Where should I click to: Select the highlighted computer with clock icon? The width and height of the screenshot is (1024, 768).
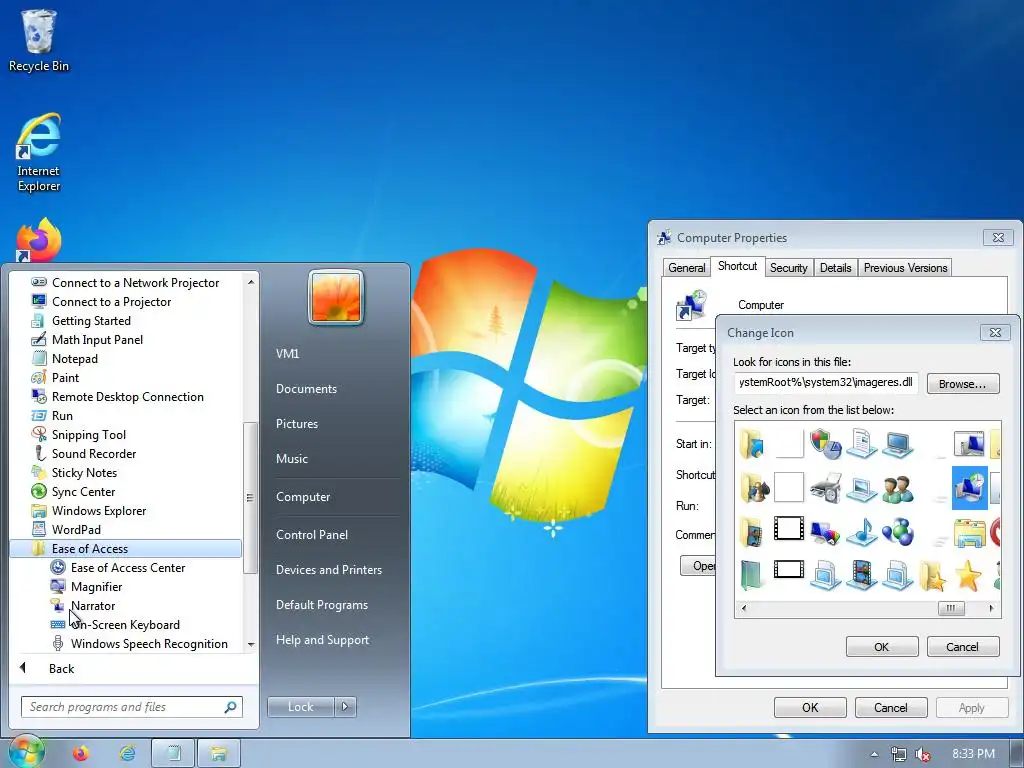tap(969, 488)
